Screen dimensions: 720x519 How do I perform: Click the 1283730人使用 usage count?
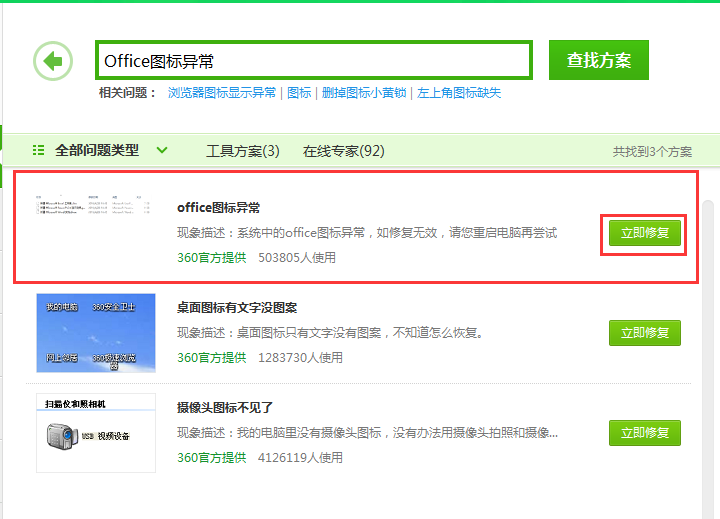pos(300,358)
